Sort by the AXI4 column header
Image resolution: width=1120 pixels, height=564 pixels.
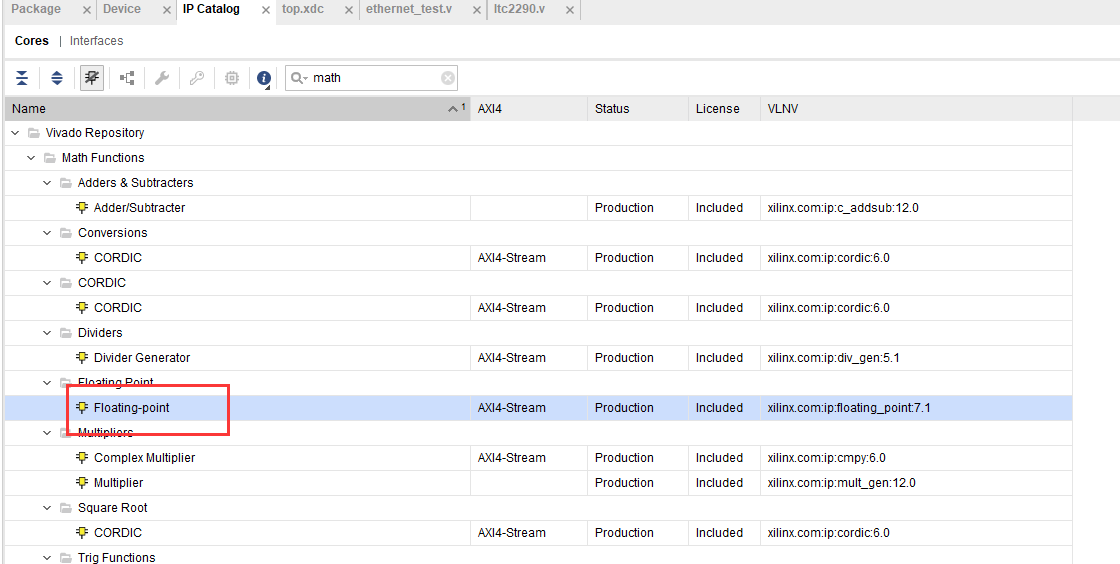point(529,109)
